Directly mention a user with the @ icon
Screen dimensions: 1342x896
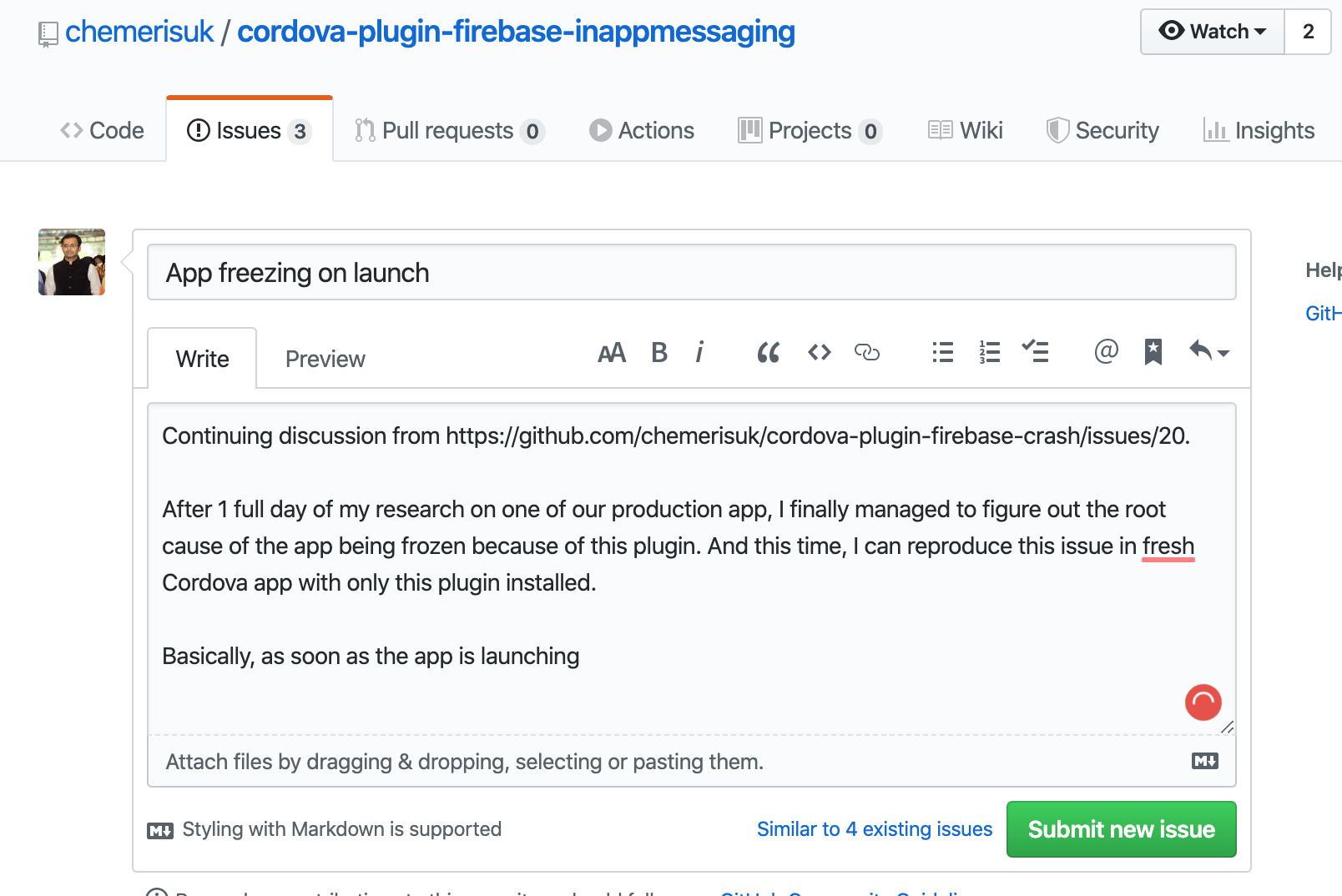pyautogui.click(x=1106, y=352)
